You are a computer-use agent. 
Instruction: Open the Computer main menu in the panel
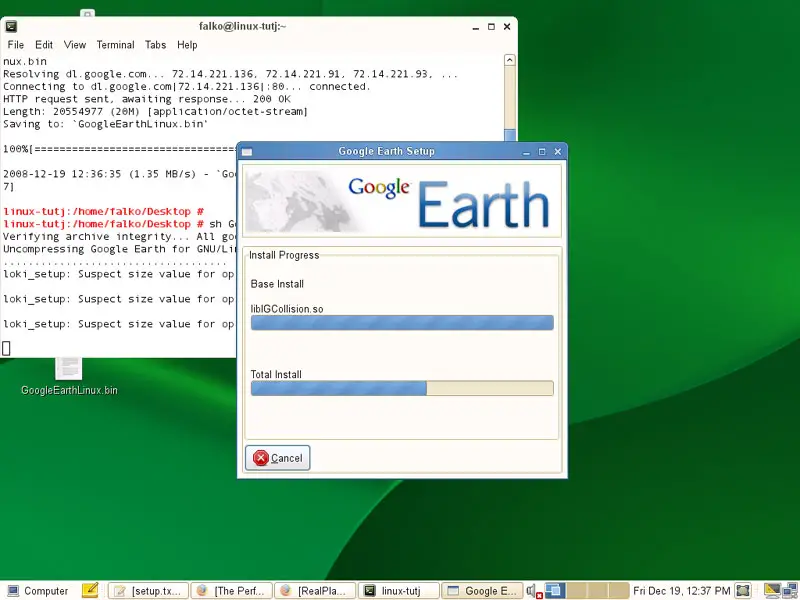38,591
